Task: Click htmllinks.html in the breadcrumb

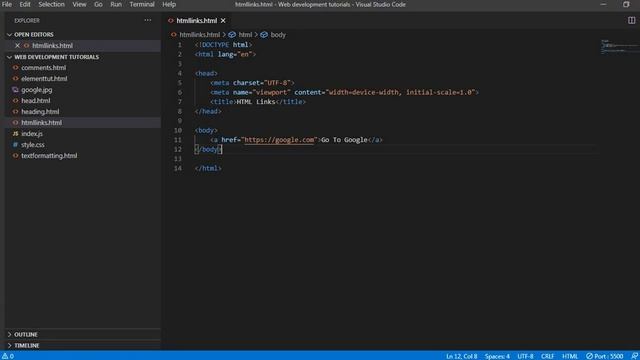Action: [x=200, y=35]
